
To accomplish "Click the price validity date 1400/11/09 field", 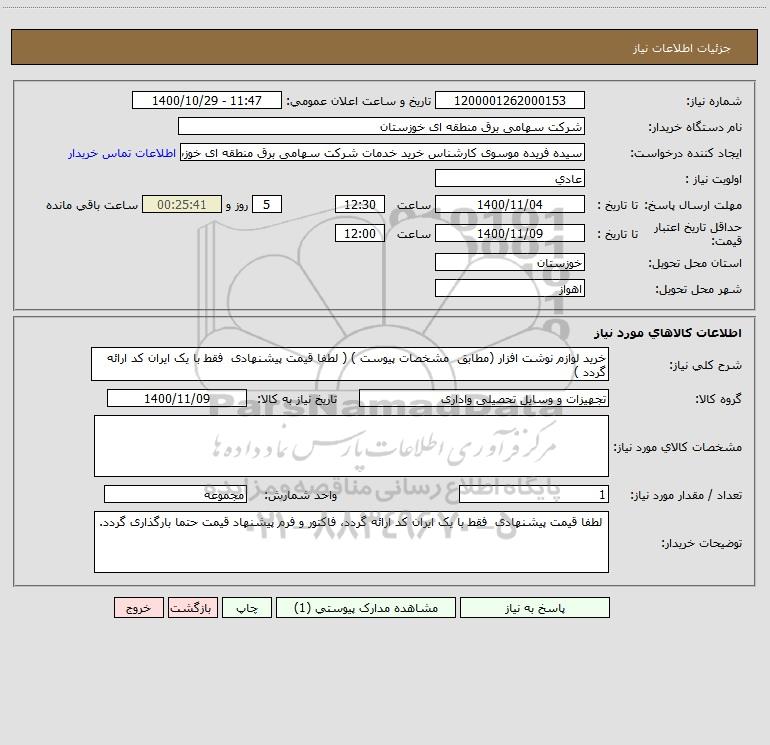I will tap(510, 233).
